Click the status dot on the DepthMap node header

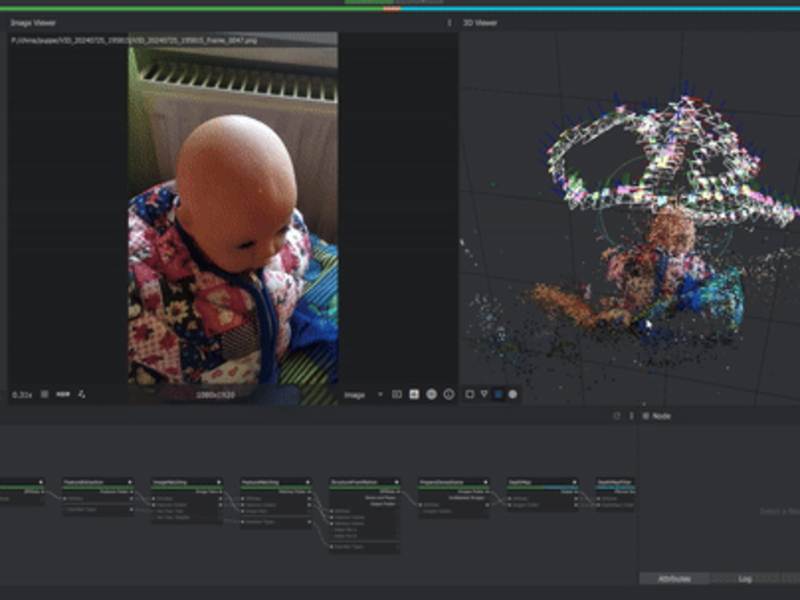(x=574, y=482)
